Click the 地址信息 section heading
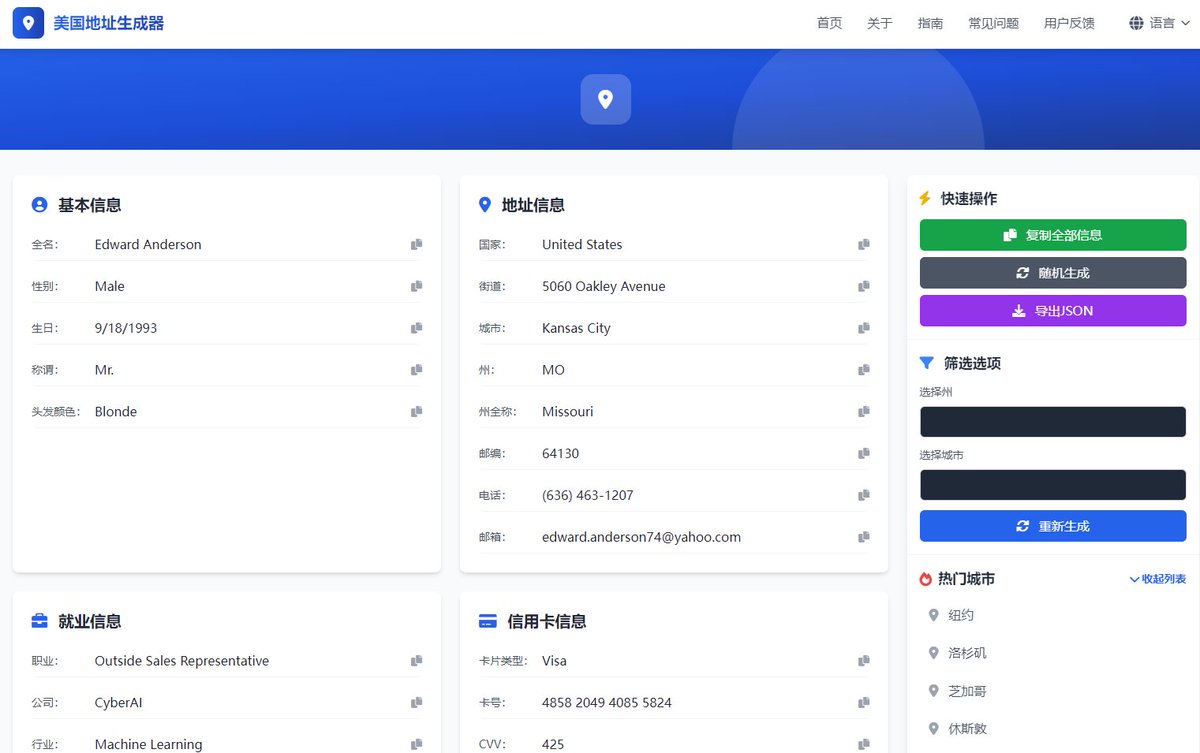The height and width of the screenshot is (753, 1200). click(x=533, y=205)
